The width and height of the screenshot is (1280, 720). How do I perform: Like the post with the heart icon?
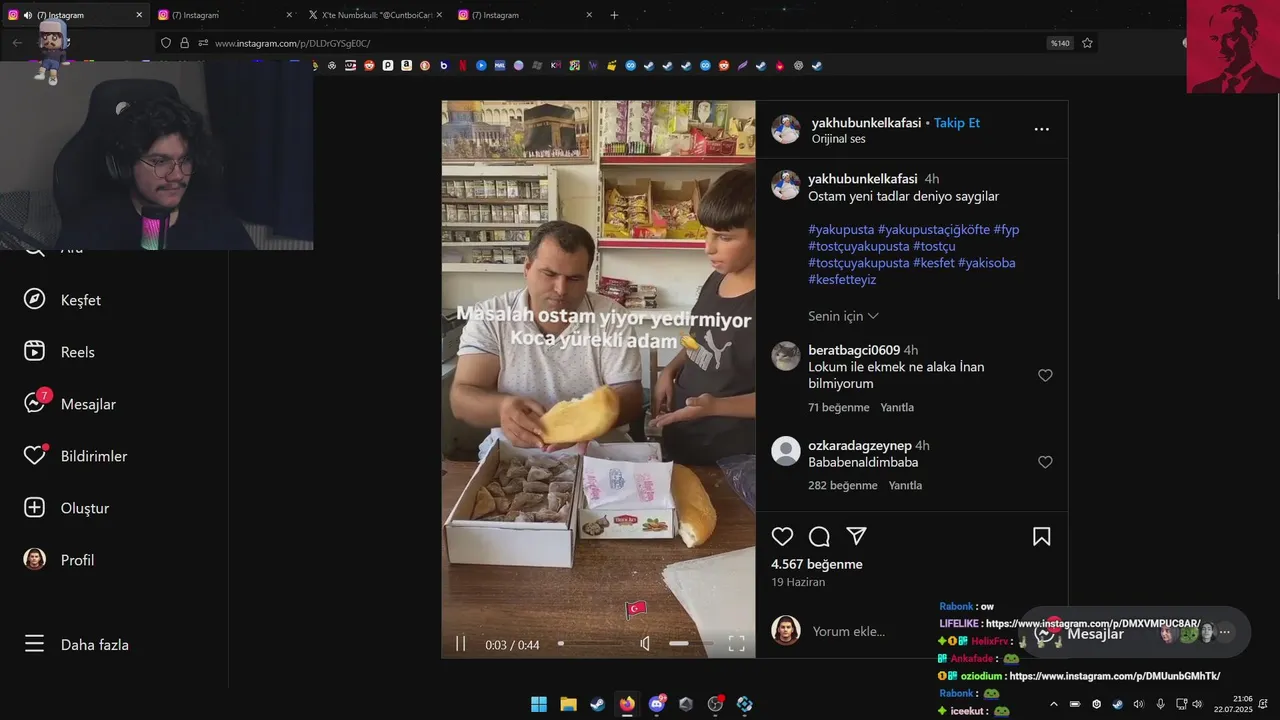(782, 537)
